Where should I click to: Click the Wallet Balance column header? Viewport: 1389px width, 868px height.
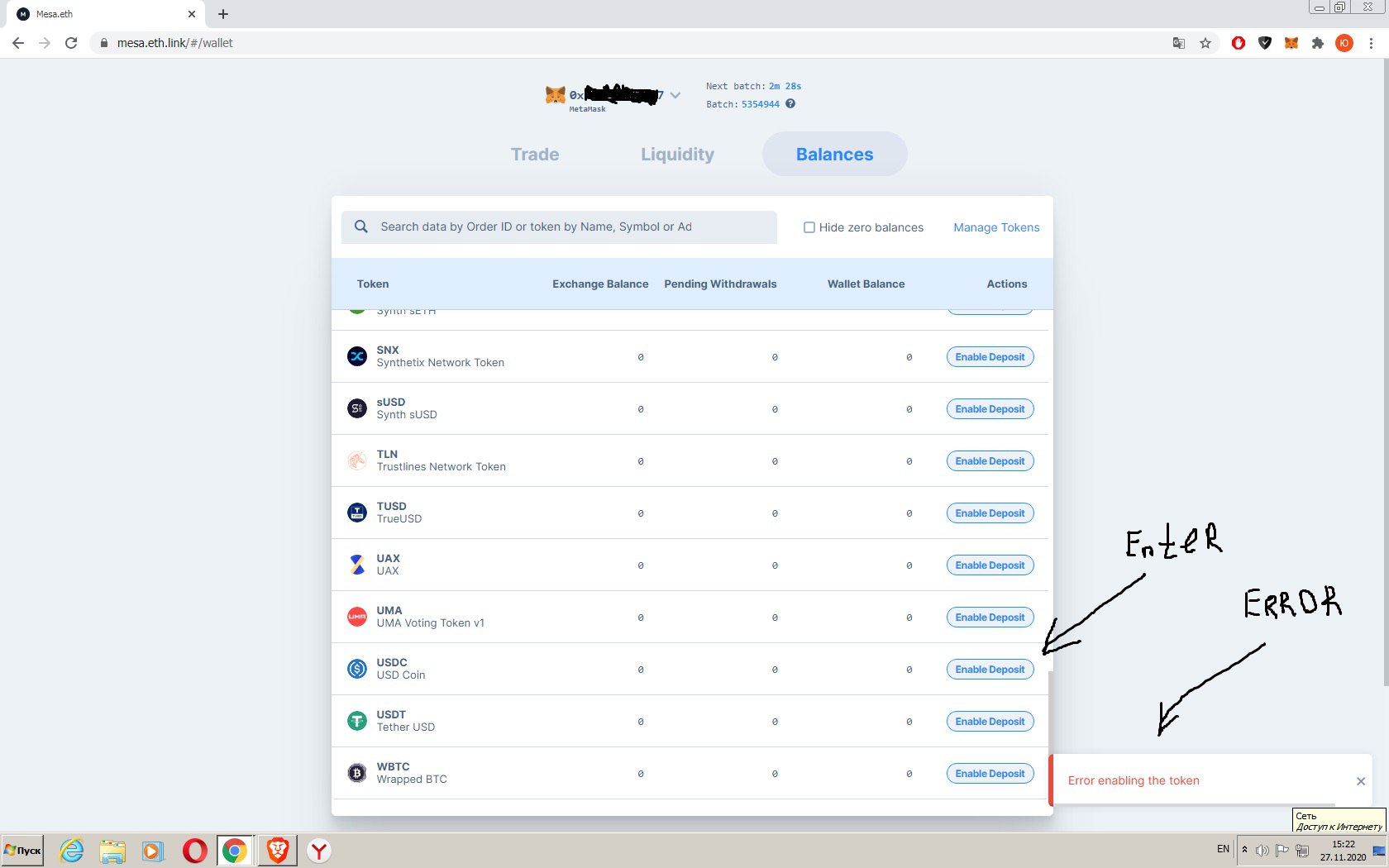(866, 284)
